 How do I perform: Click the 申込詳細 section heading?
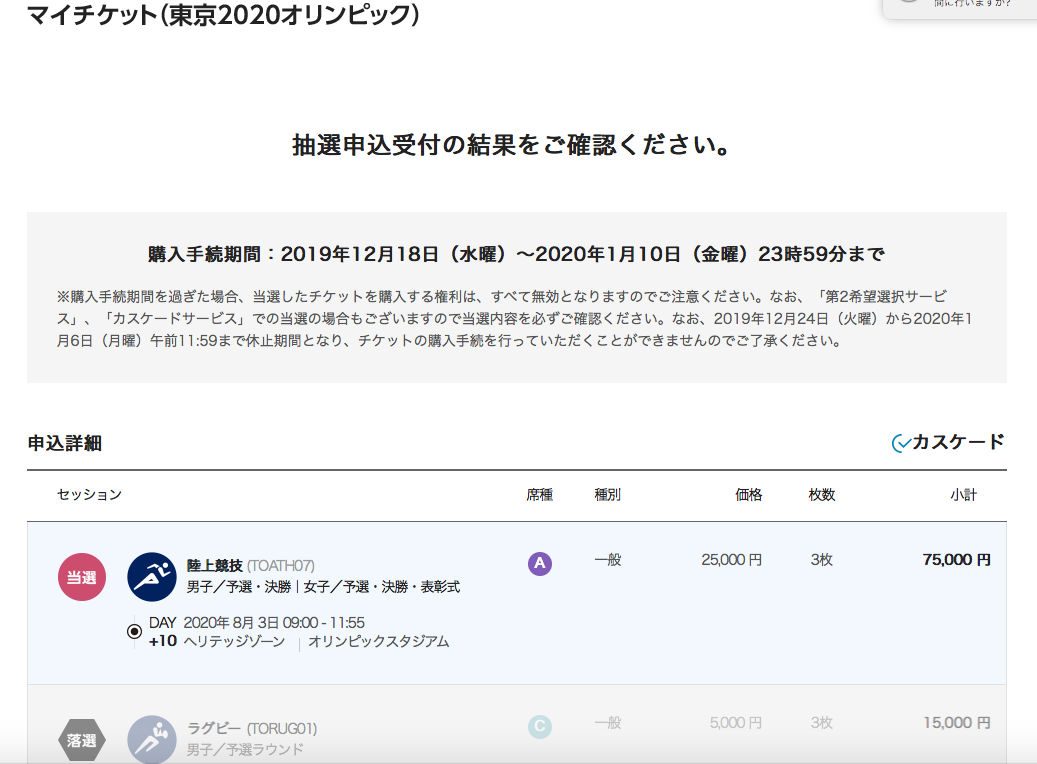[65, 443]
